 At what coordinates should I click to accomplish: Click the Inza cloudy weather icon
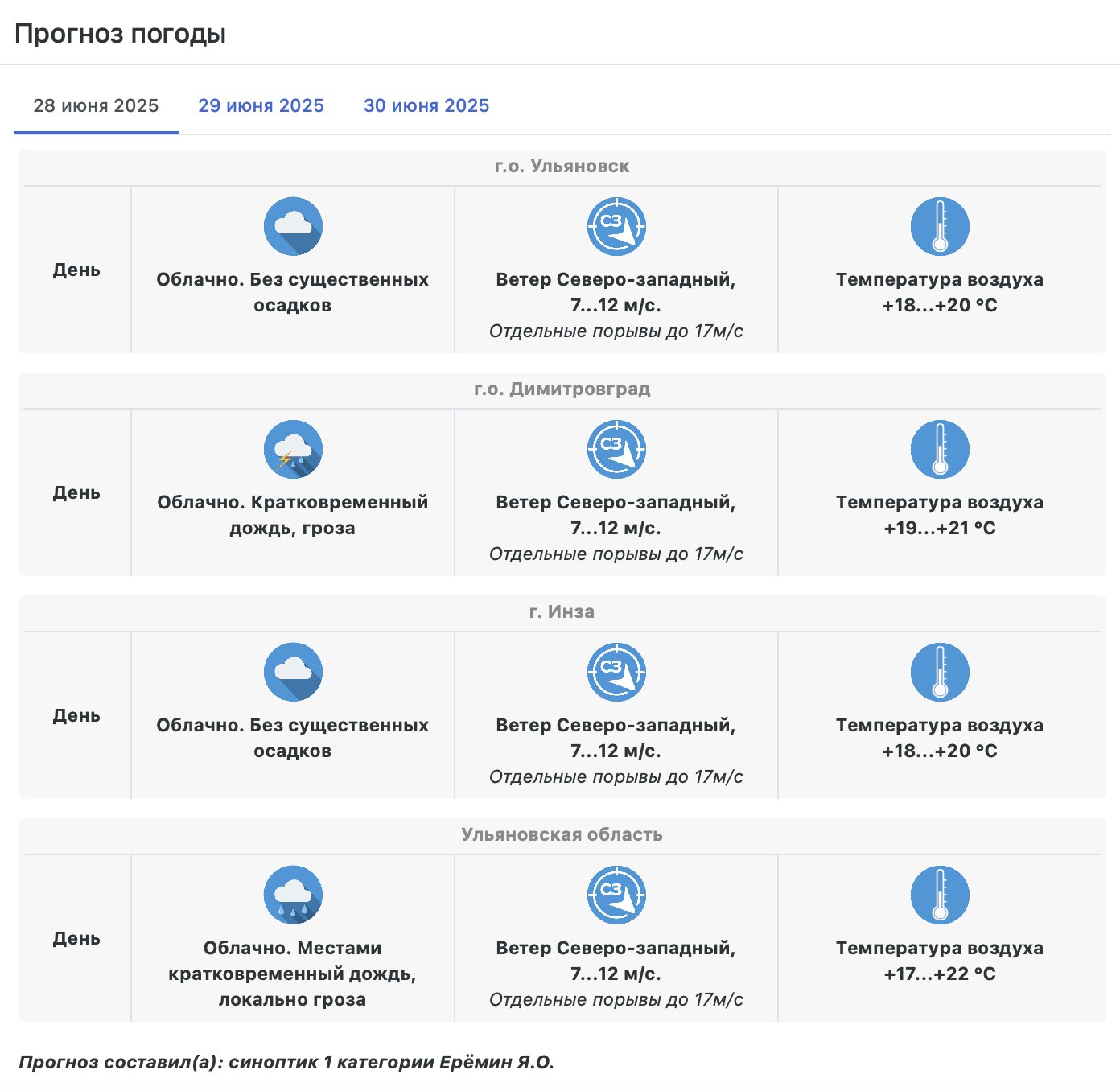293,672
